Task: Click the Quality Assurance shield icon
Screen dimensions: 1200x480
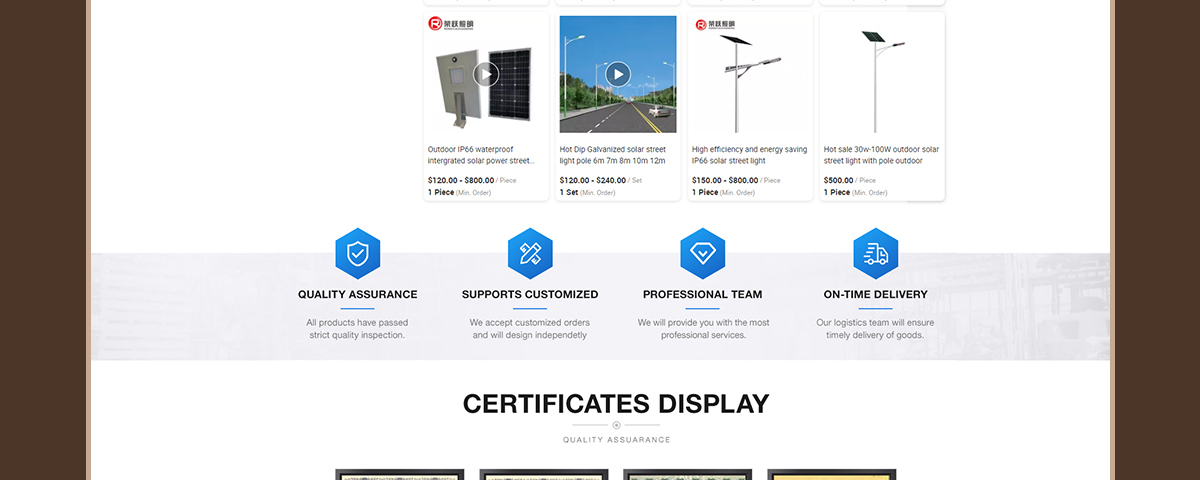Action: tap(358, 254)
